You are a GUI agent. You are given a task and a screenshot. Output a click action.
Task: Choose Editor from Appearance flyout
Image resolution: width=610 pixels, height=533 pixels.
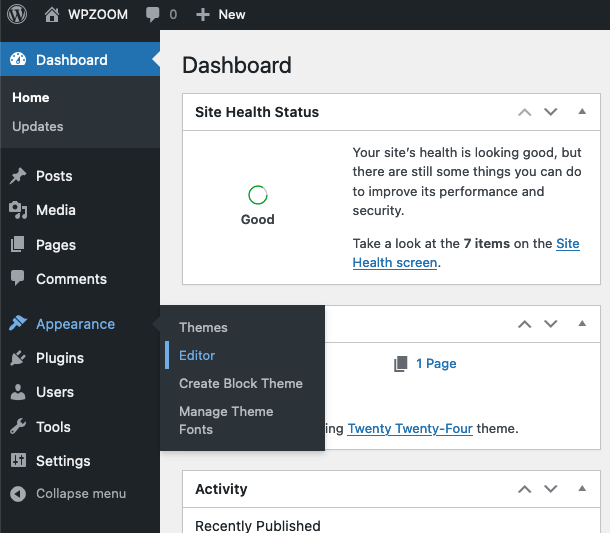pyautogui.click(x=197, y=356)
